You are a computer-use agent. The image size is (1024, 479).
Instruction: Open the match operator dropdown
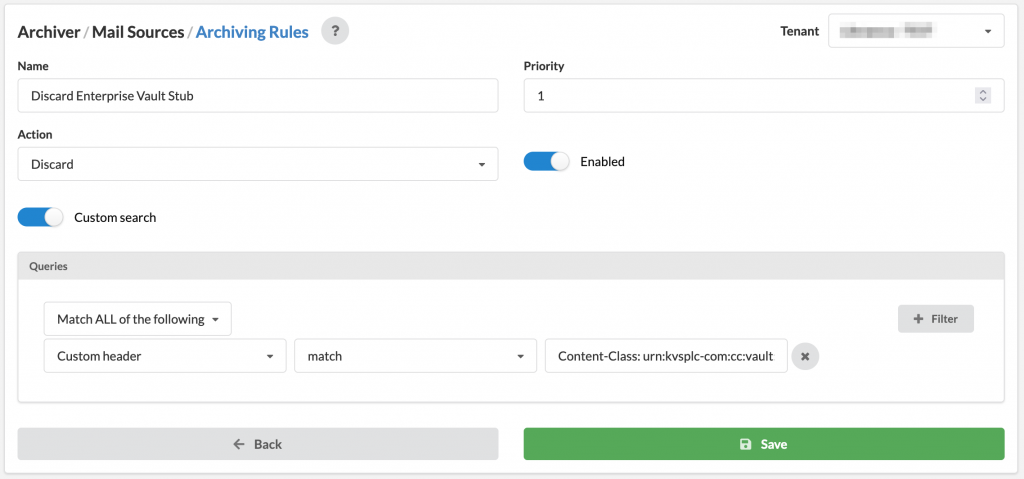click(x=415, y=356)
